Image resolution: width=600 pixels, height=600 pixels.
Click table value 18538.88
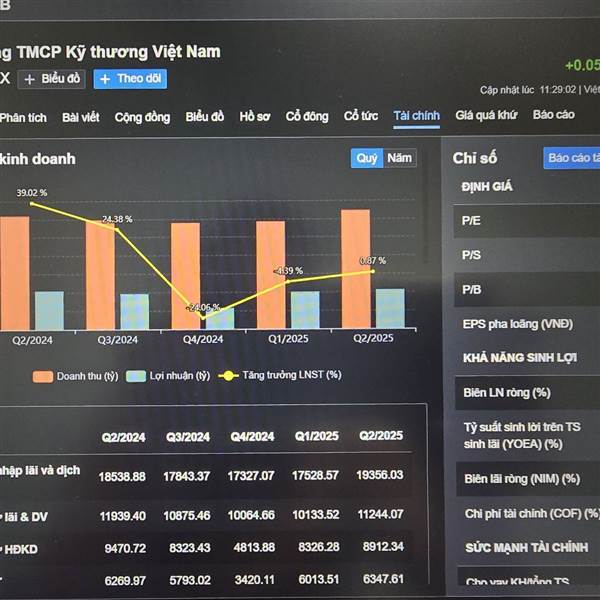click(122, 477)
